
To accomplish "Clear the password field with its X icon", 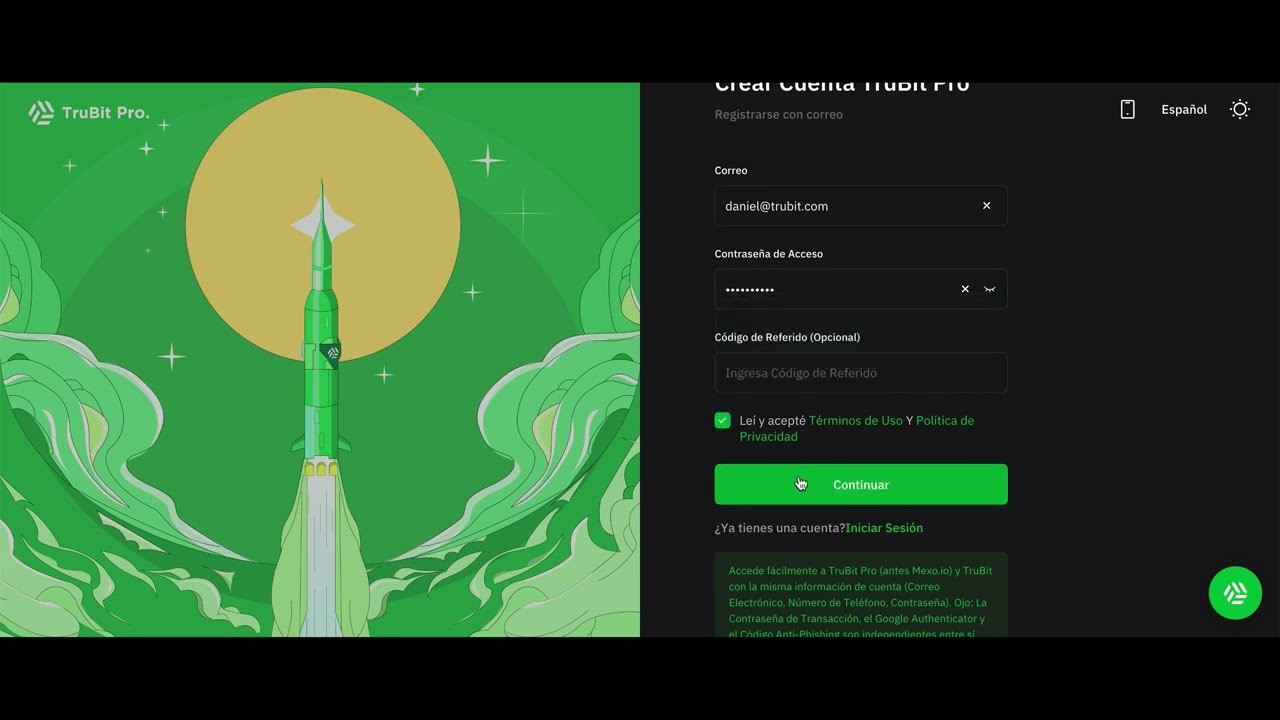I will coord(965,289).
